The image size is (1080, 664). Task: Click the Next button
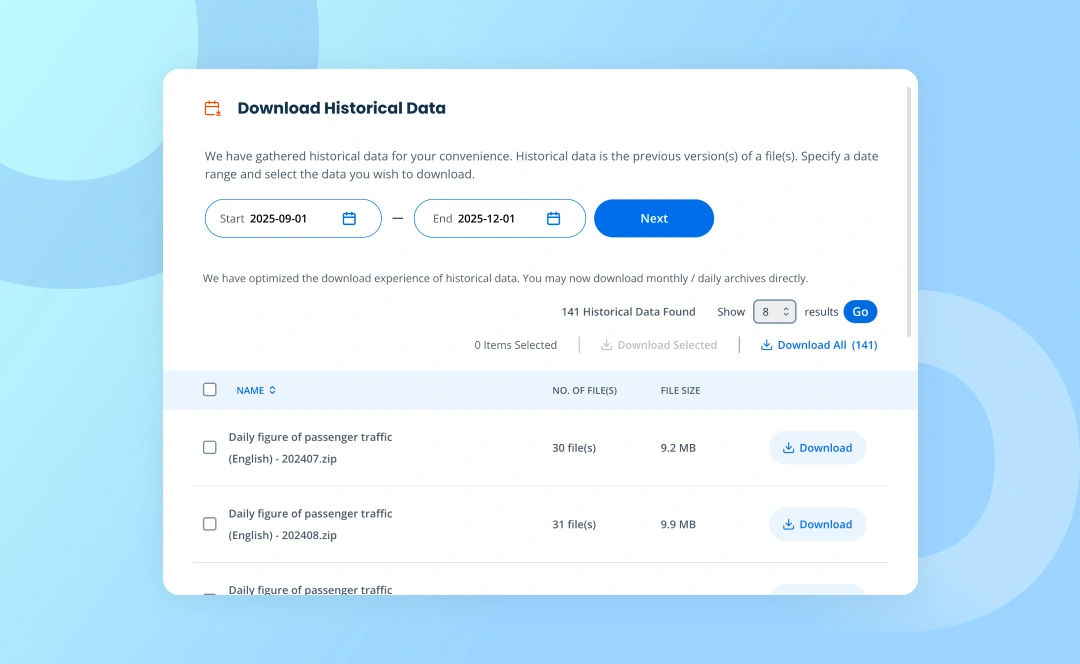[x=654, y=218]
